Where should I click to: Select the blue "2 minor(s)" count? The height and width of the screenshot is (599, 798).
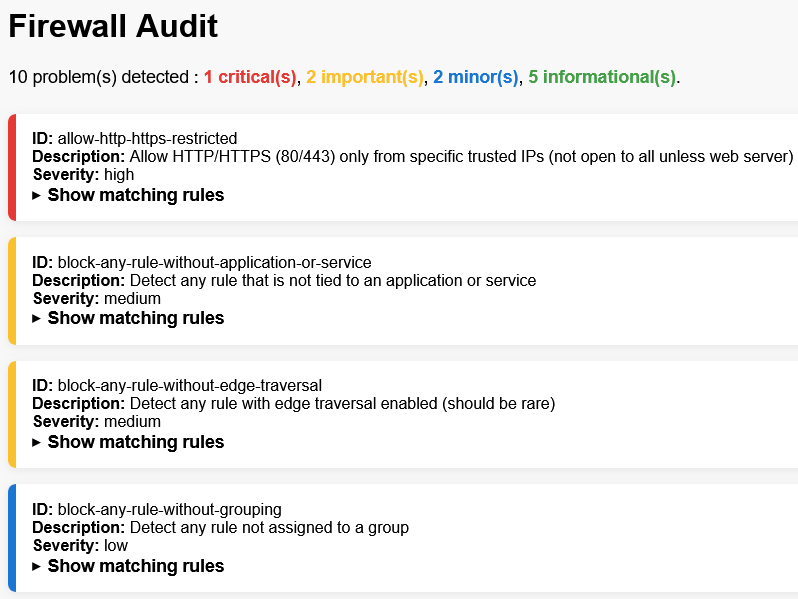click(476, 77)
